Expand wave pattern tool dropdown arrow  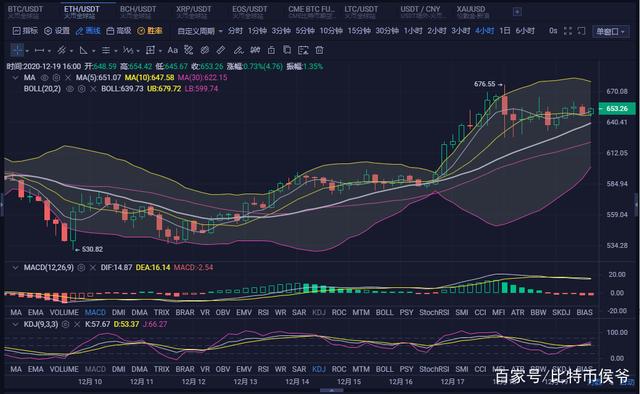(138, 51)
